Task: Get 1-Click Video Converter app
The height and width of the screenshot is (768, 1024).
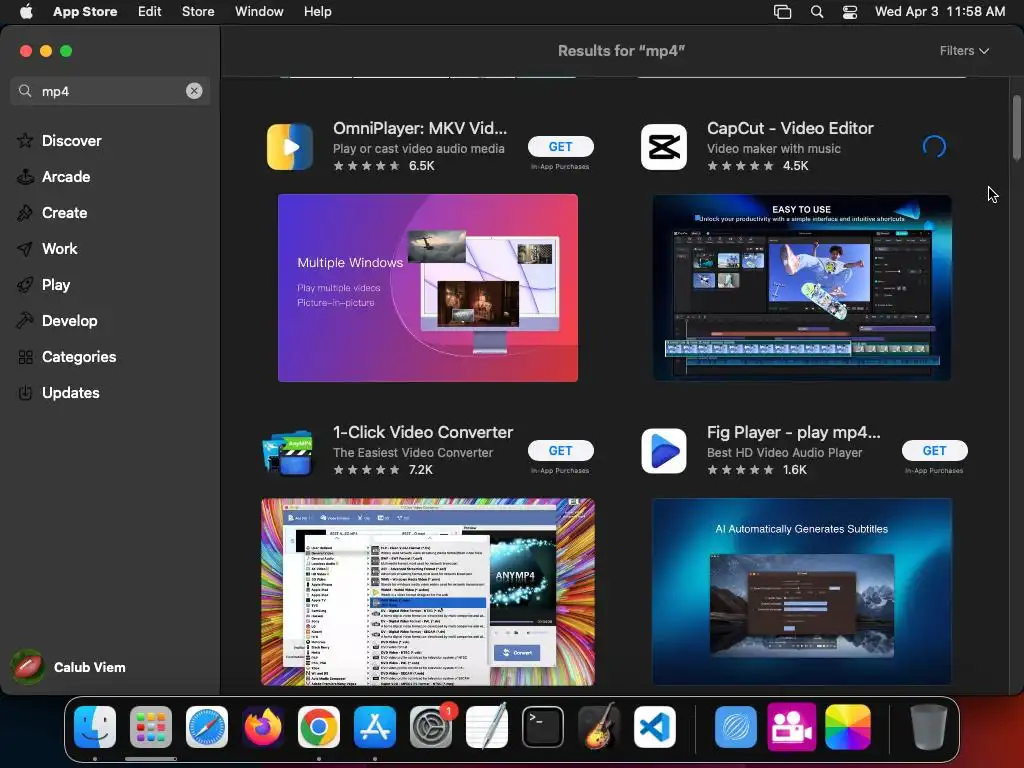Action: coord(560,451)
